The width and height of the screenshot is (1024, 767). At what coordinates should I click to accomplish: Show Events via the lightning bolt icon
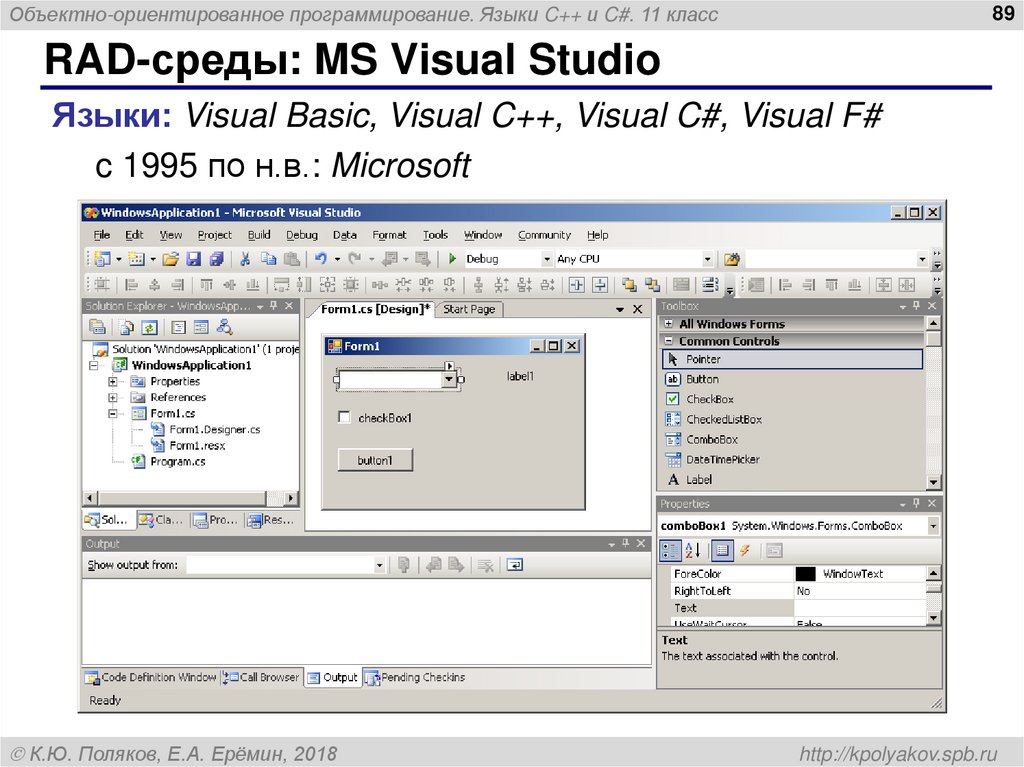click(x=746, y=550)
